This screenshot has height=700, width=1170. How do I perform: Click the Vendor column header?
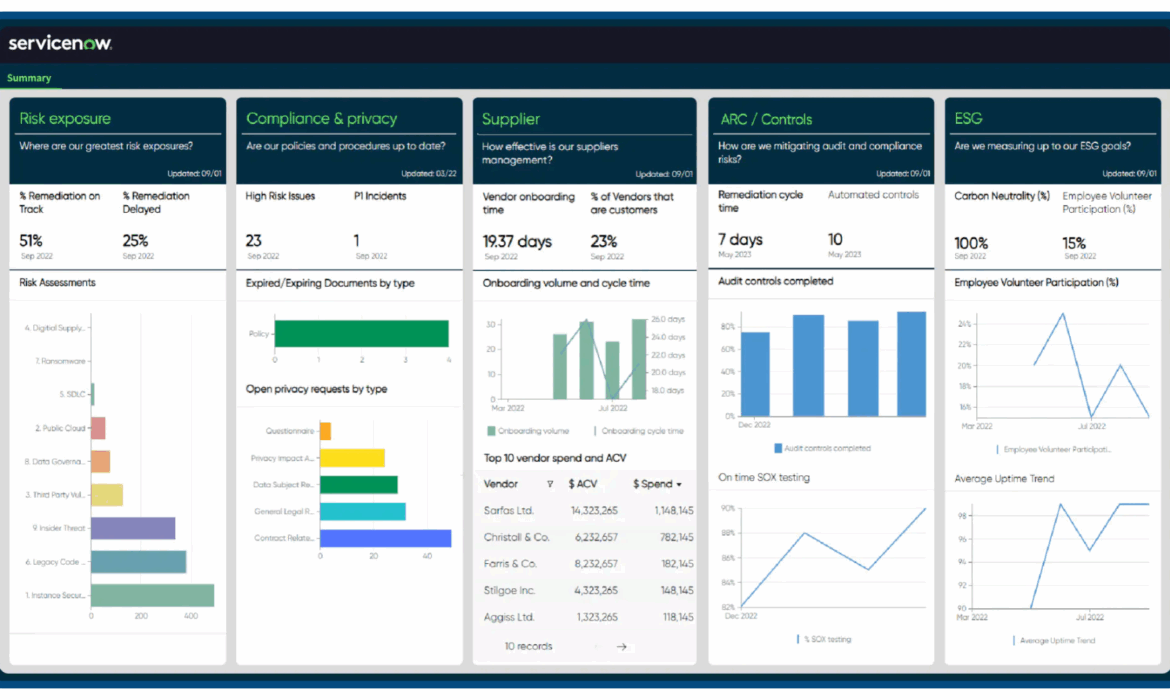coord(501,484)
